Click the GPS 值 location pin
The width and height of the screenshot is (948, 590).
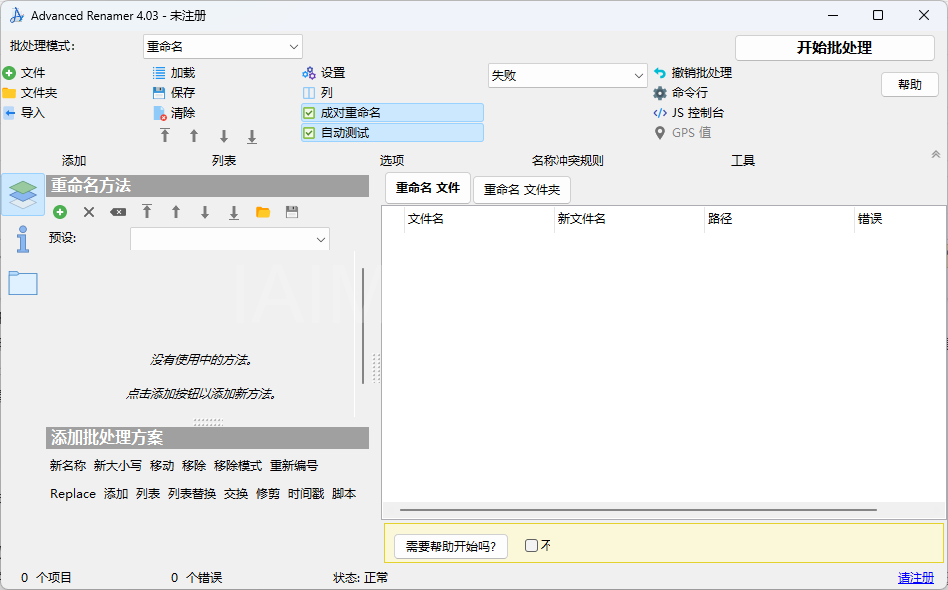tap(660, 133)
